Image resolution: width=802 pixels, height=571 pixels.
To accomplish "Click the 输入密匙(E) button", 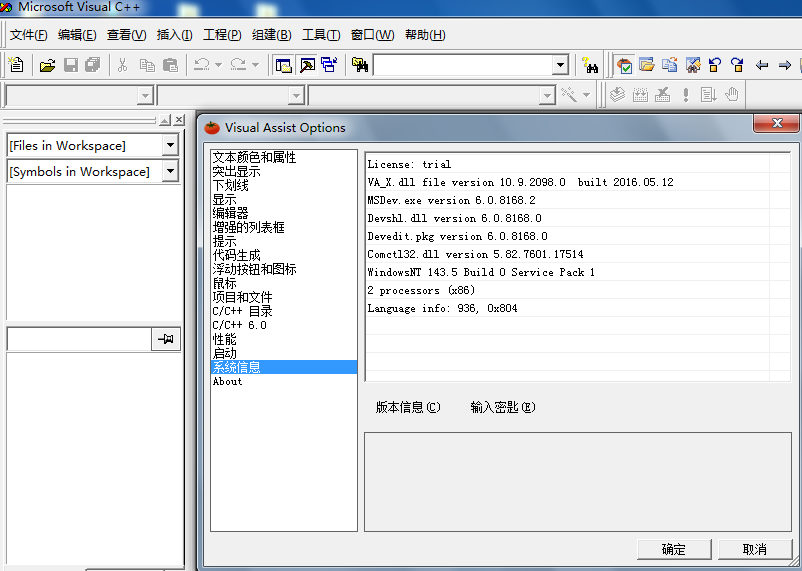I will pos(503,407).
